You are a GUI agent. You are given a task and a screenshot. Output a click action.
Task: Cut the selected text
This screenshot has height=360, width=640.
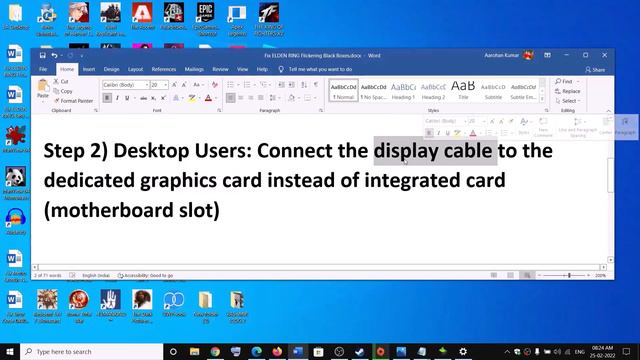click(x=61, y=82)
